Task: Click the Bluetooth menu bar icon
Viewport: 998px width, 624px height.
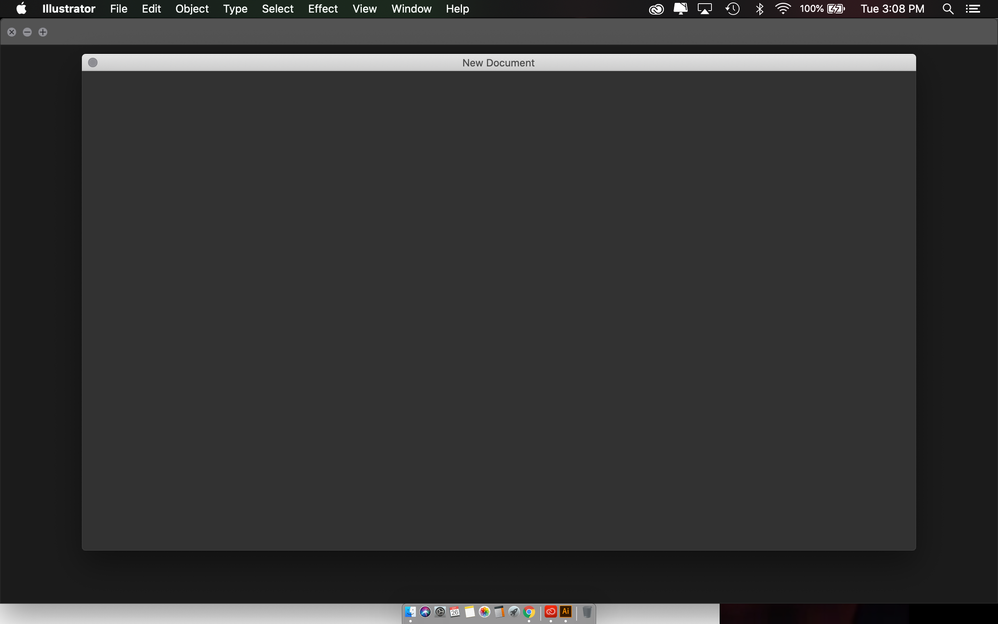Action: pyautogui.click(x=759, y=8)
